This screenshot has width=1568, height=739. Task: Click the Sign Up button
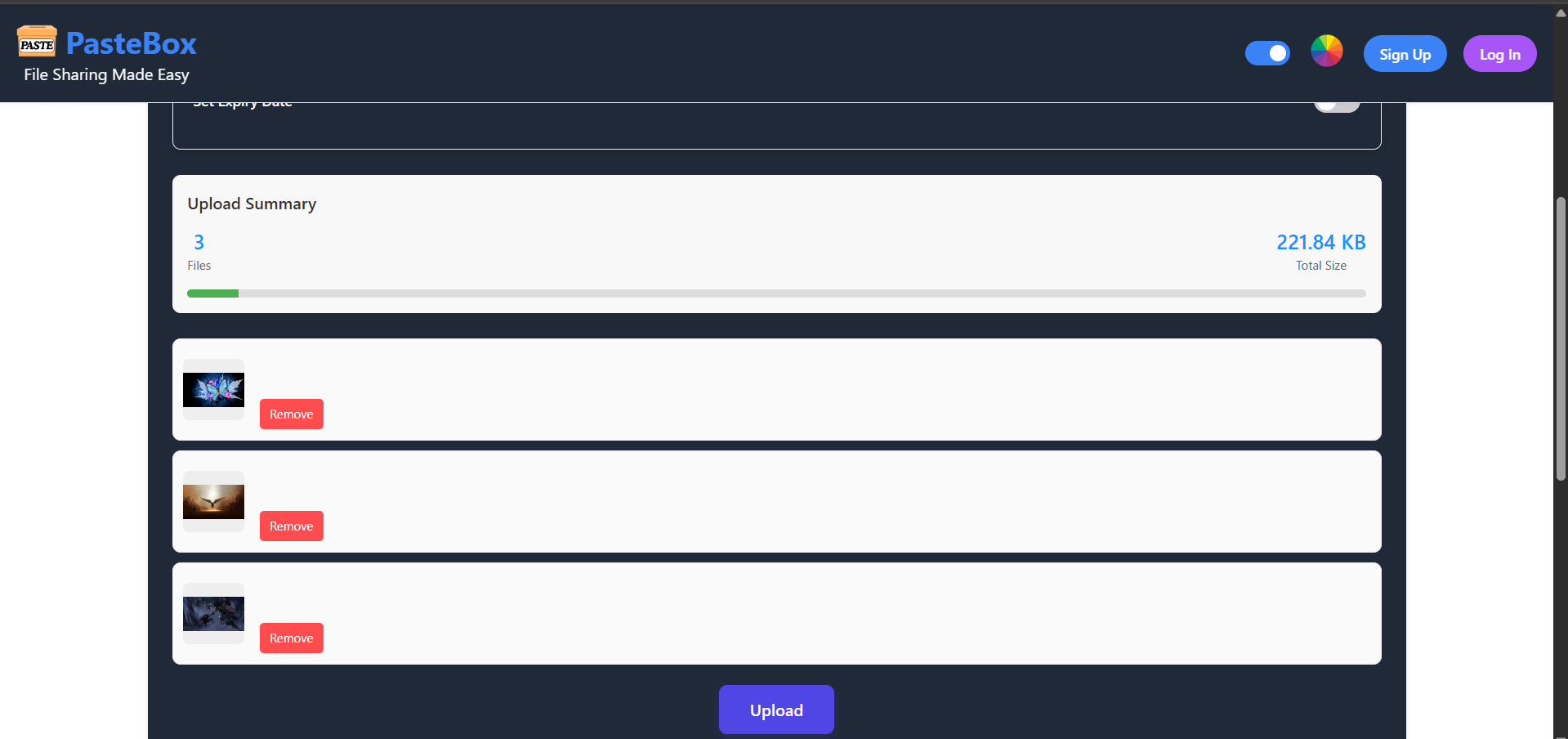coord(1405,54)
